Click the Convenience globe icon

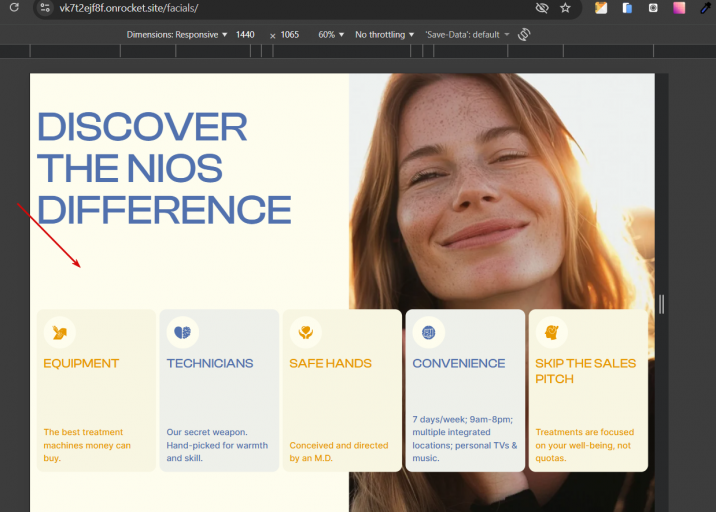click(428, 332)
